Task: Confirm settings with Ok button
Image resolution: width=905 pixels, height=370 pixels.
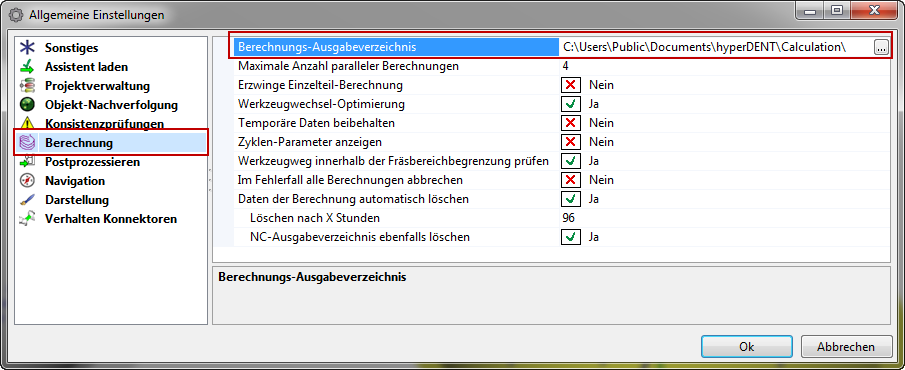Action: (x=747, y=347)
